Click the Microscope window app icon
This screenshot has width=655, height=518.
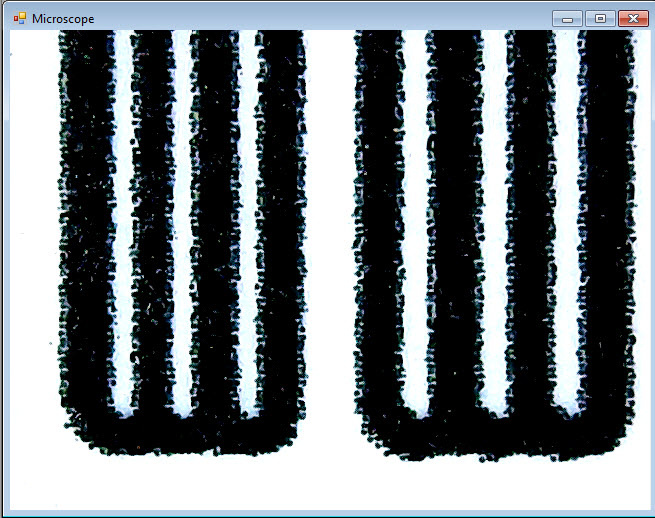(x=19, y=18)
